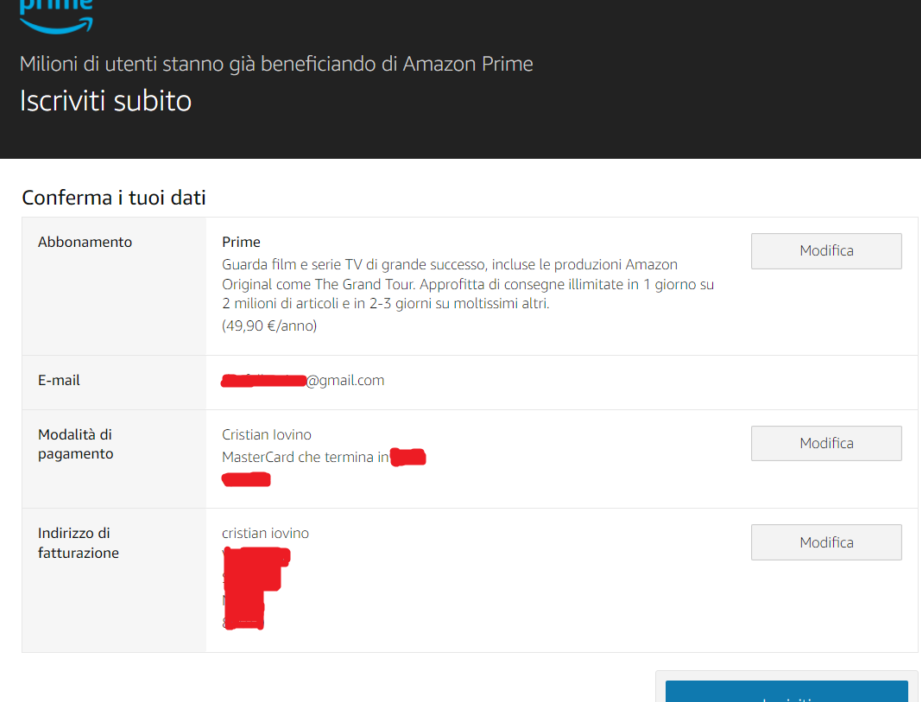Click the Prime plan description paragraph
Screen dimensions: 921x702
(468, 284)
